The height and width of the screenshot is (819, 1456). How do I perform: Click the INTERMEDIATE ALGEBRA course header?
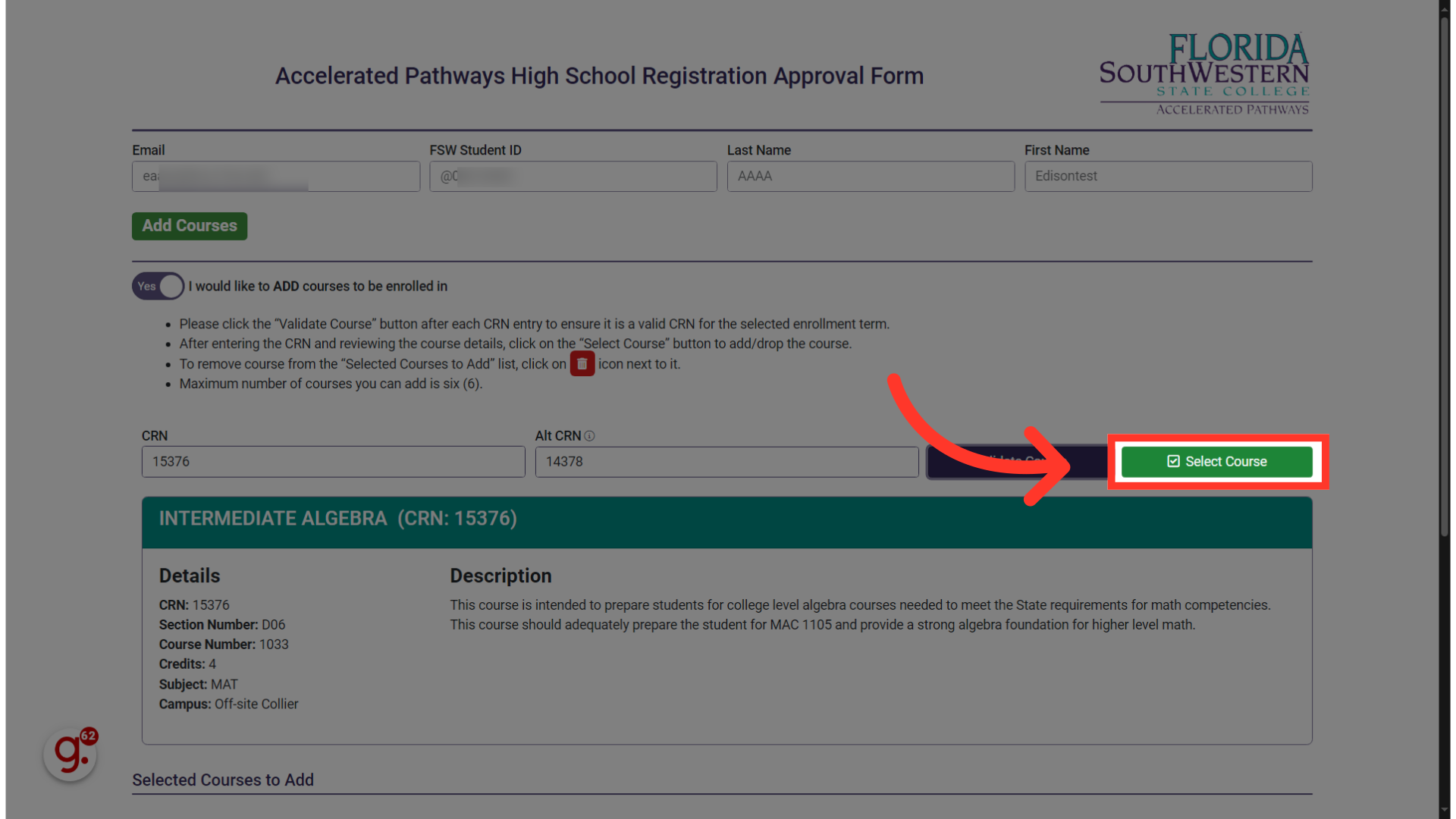(727, 518)
